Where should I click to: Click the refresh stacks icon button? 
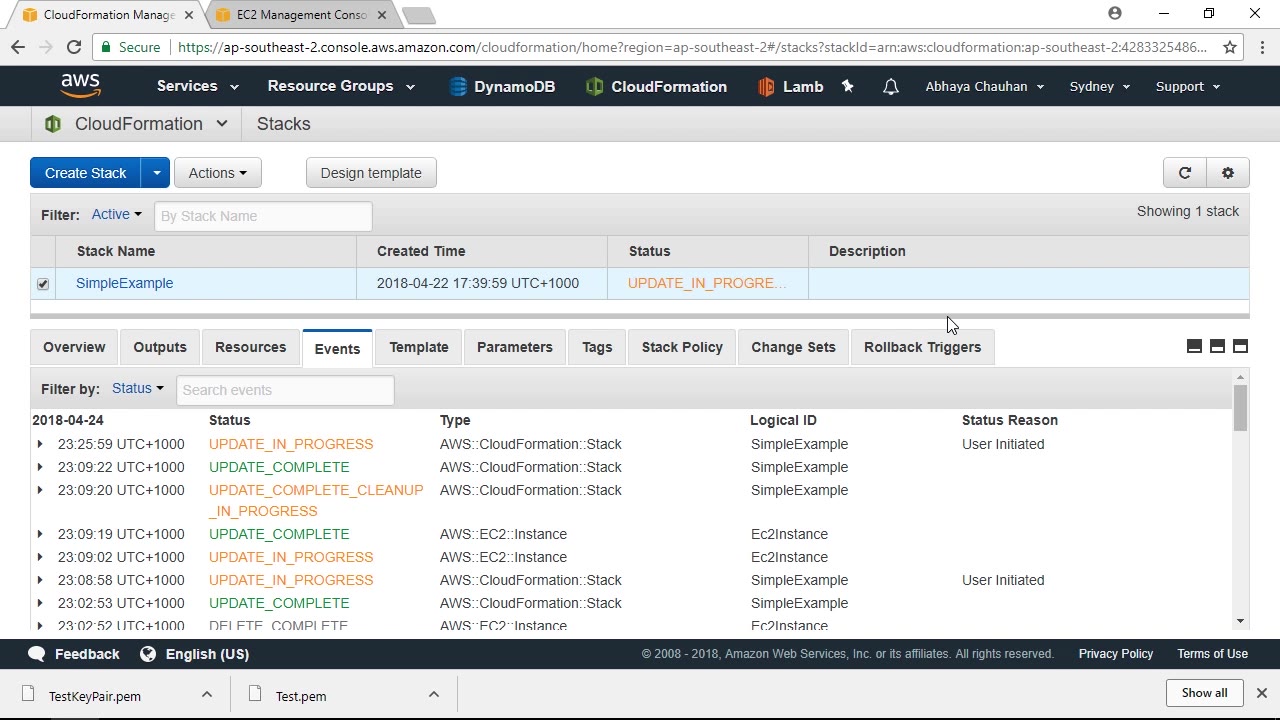tap(1185, 173)
